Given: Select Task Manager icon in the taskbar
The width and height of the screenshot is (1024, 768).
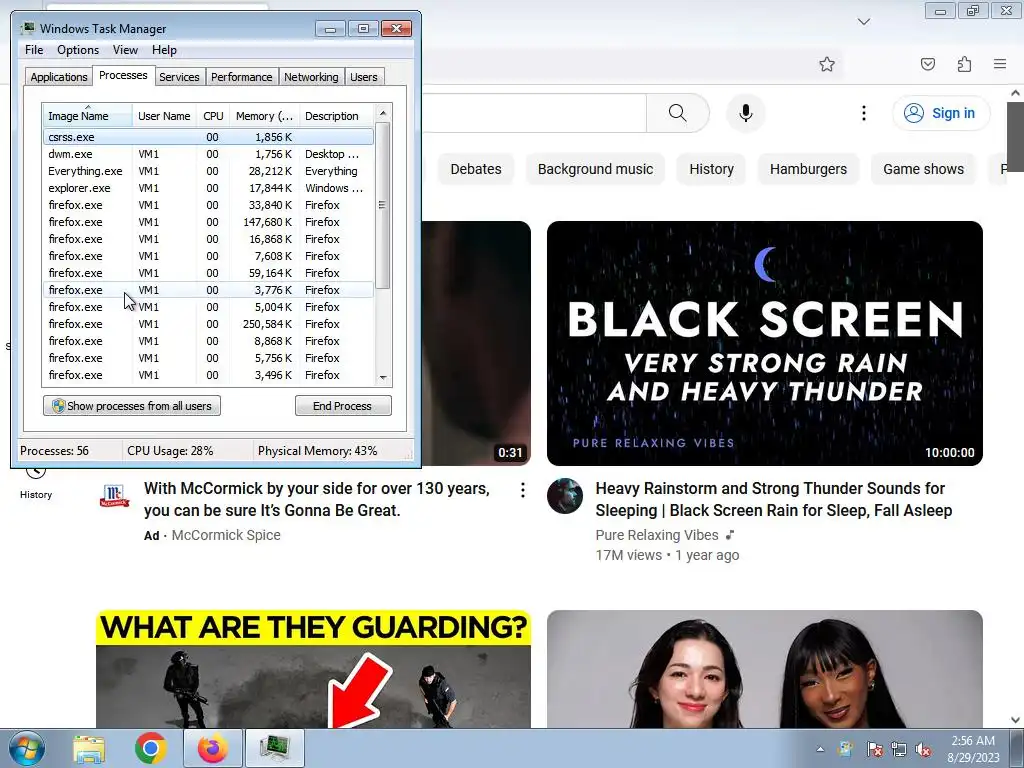Looking at the screenshot, I should [274, 748].
